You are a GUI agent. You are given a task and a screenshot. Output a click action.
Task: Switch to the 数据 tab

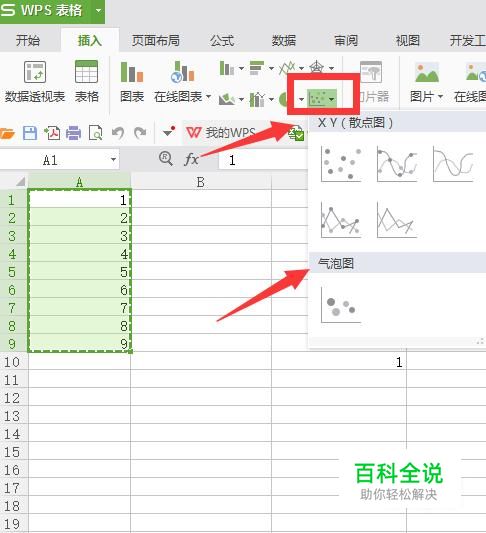point(283,40)
